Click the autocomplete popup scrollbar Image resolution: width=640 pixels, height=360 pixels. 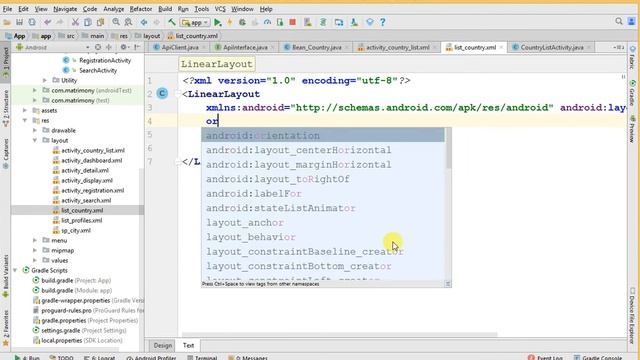pyautogui.click(x=448, y=149)
